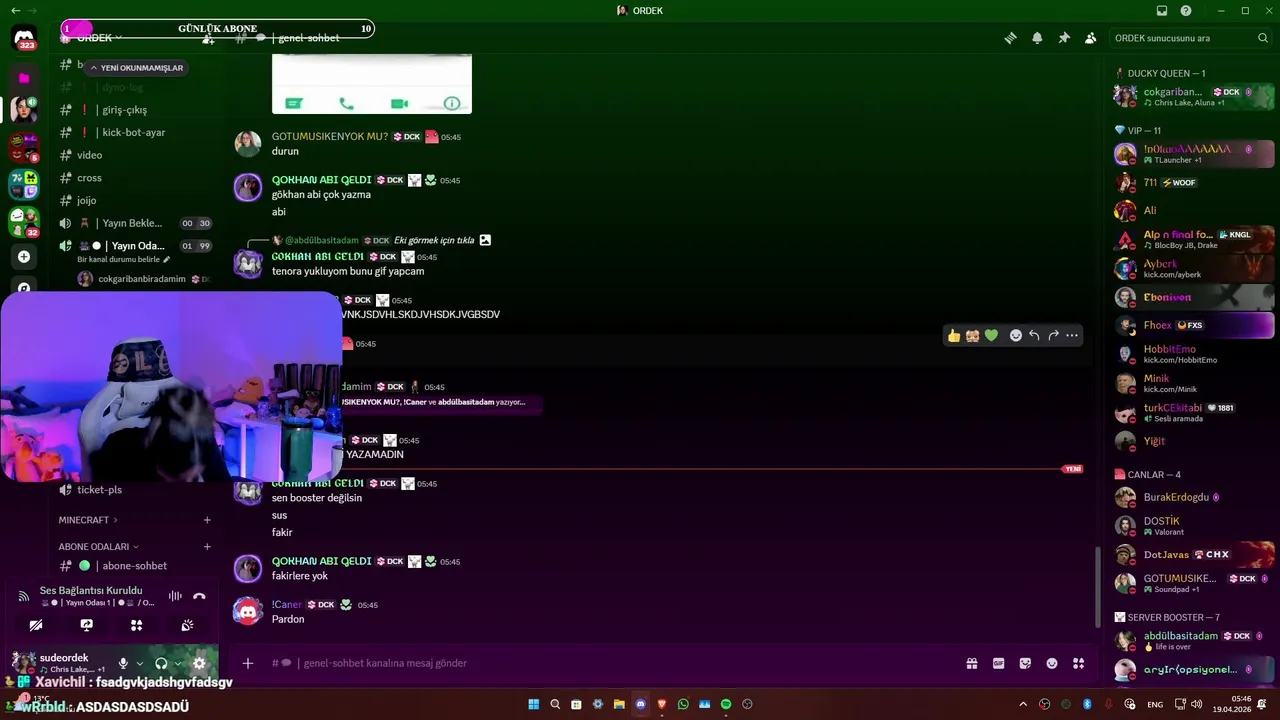Open notification settings bell in header
The width and height of the screenshot is (1280, 720).
coord(1037,38)
